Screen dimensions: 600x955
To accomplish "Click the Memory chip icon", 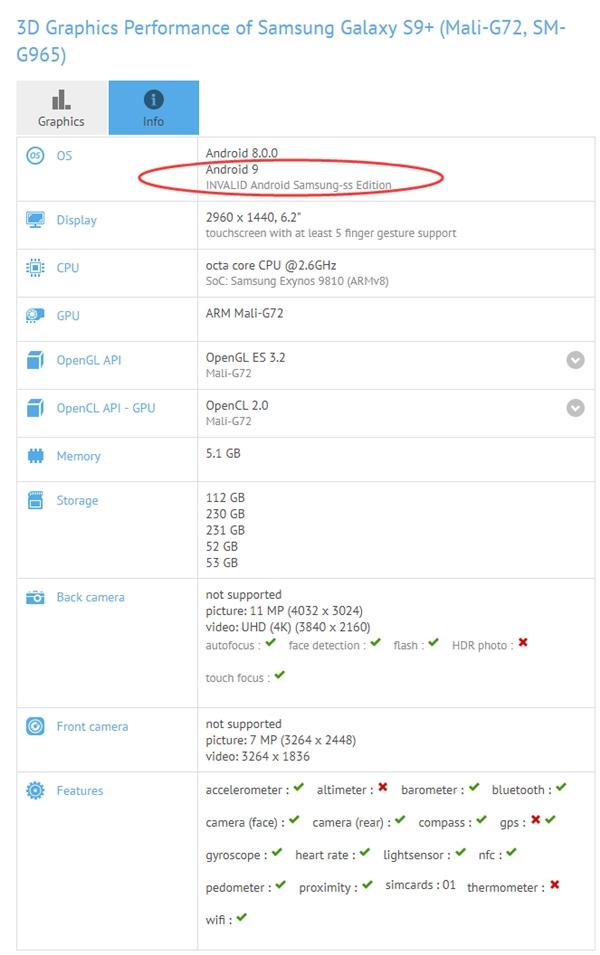I will click(x=35, y=456).
